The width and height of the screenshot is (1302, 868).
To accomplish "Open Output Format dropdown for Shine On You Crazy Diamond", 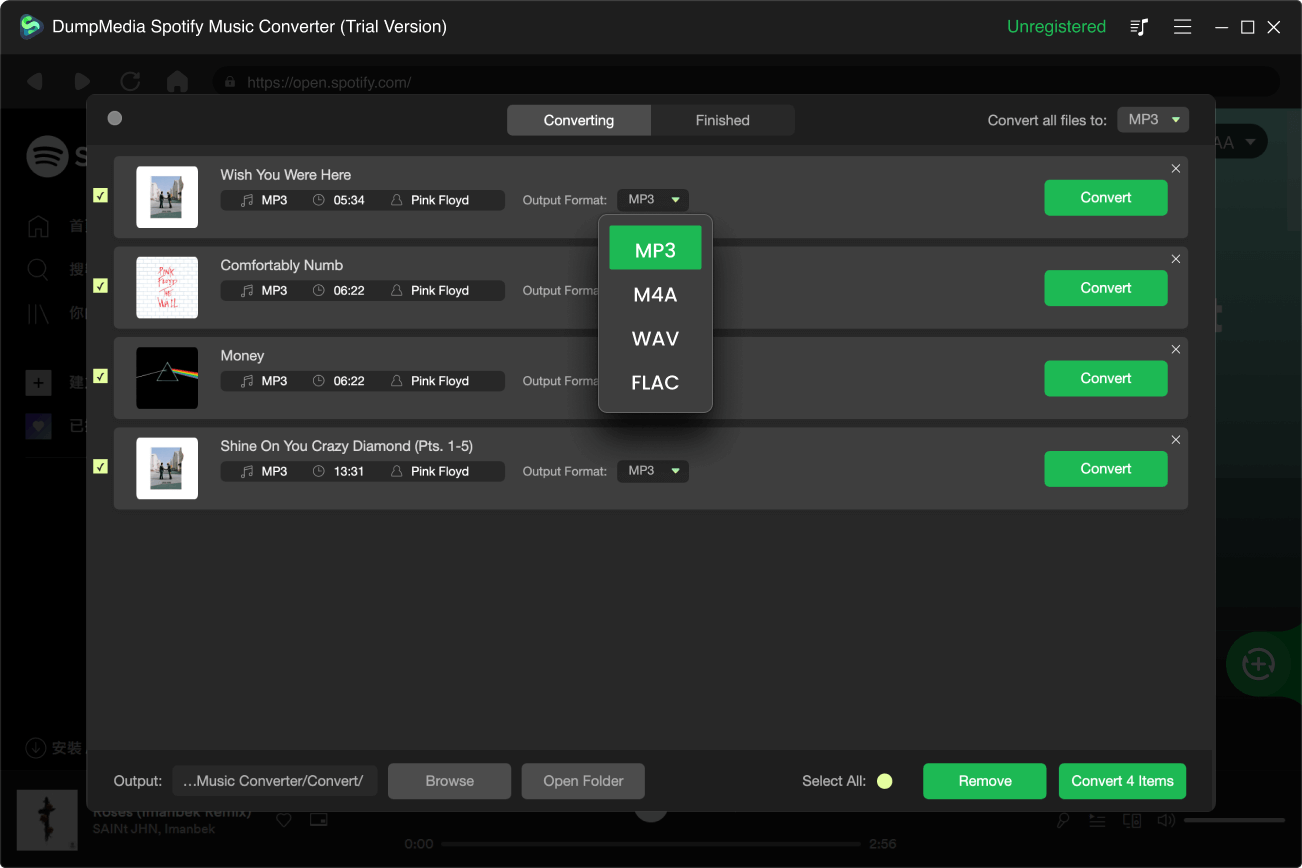I will [652, 471].
